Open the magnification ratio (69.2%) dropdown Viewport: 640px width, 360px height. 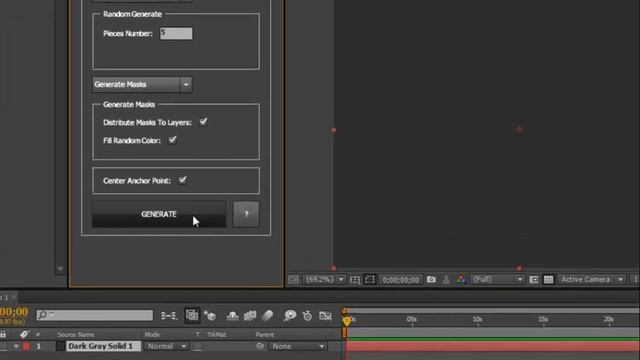tap(325, 280)
